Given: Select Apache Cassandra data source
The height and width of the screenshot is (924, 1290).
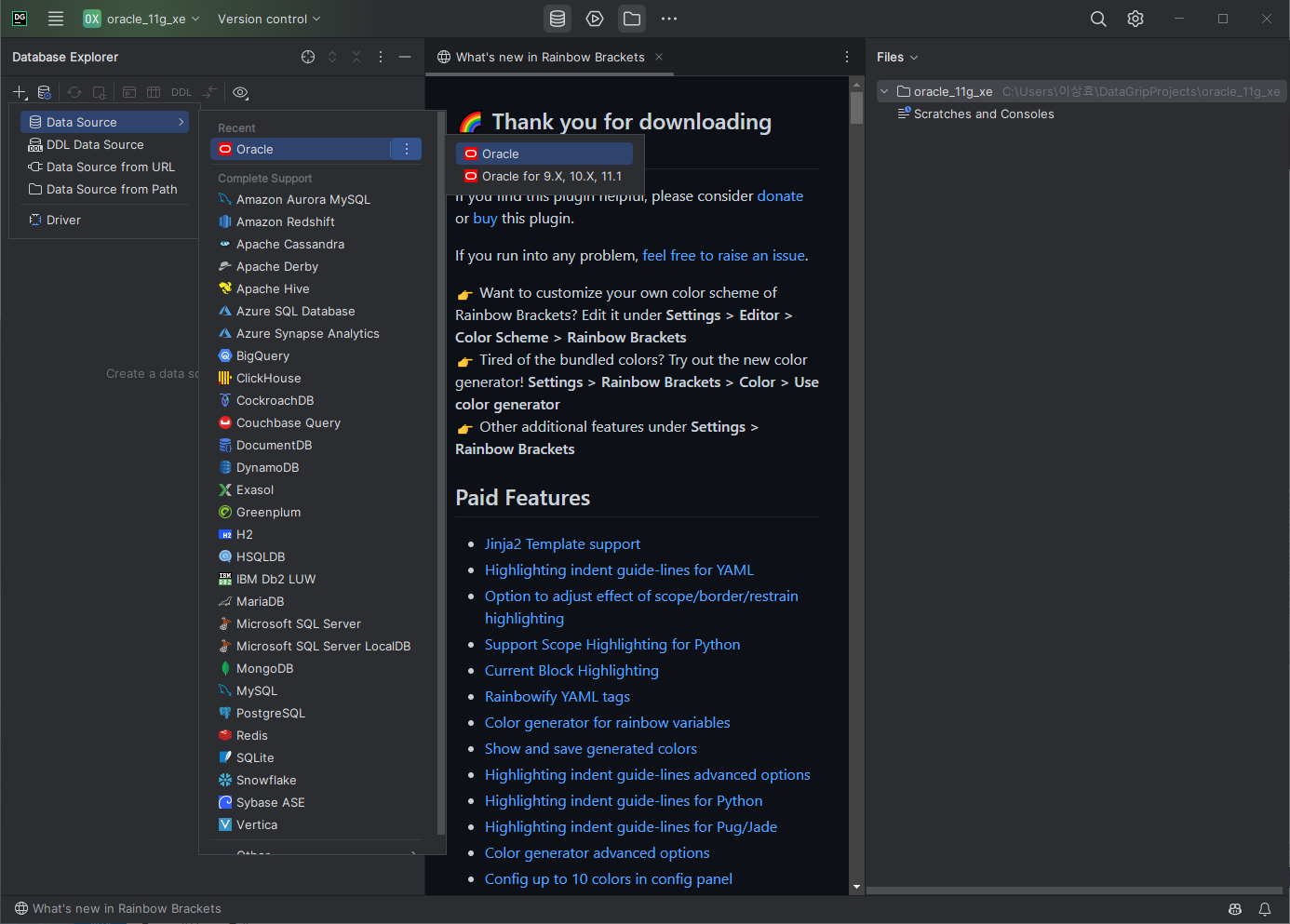Looking at the screenshot, I should point(316,244).
